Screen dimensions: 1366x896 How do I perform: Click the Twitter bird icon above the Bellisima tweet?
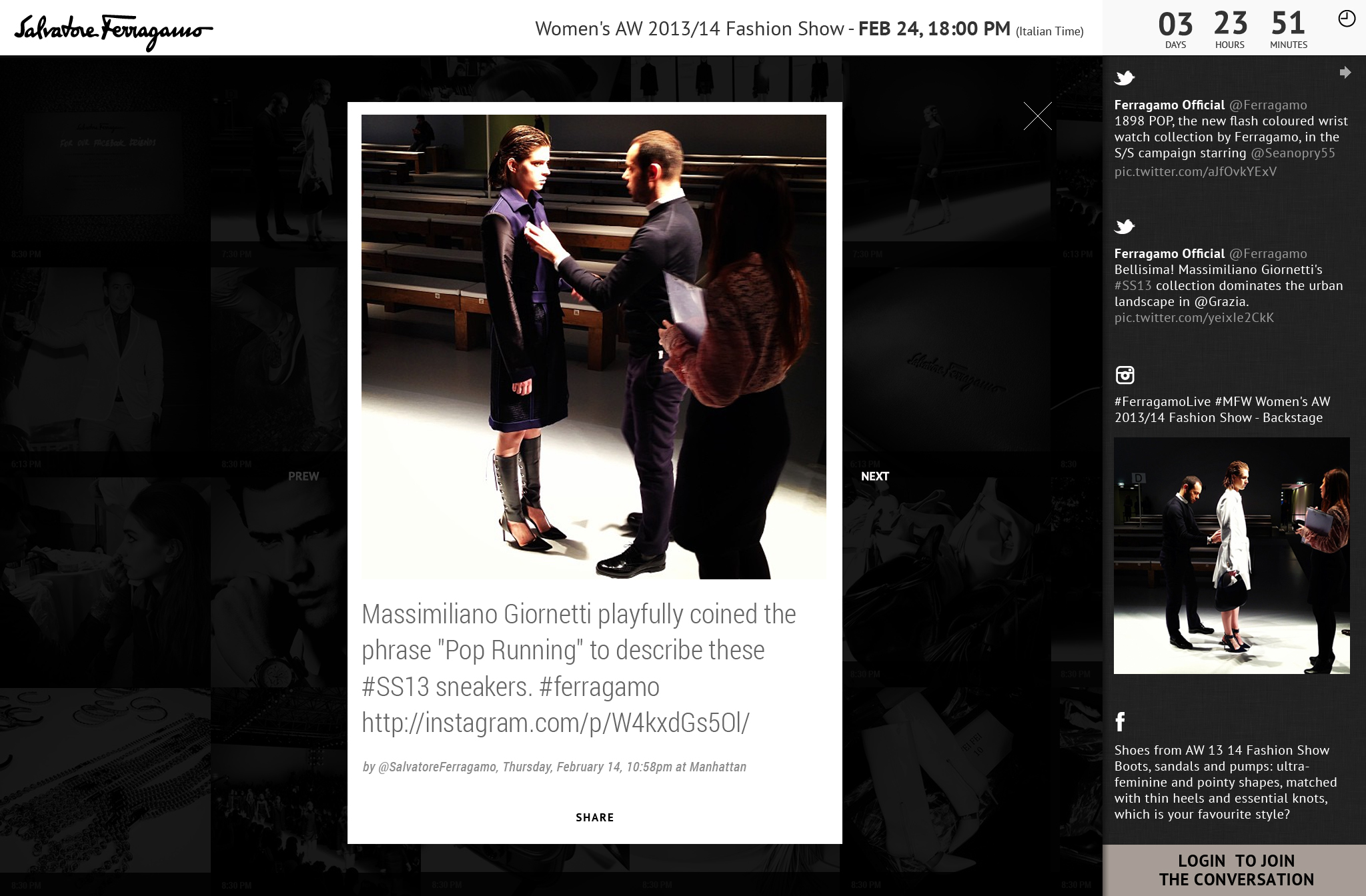pos(1125,227)
